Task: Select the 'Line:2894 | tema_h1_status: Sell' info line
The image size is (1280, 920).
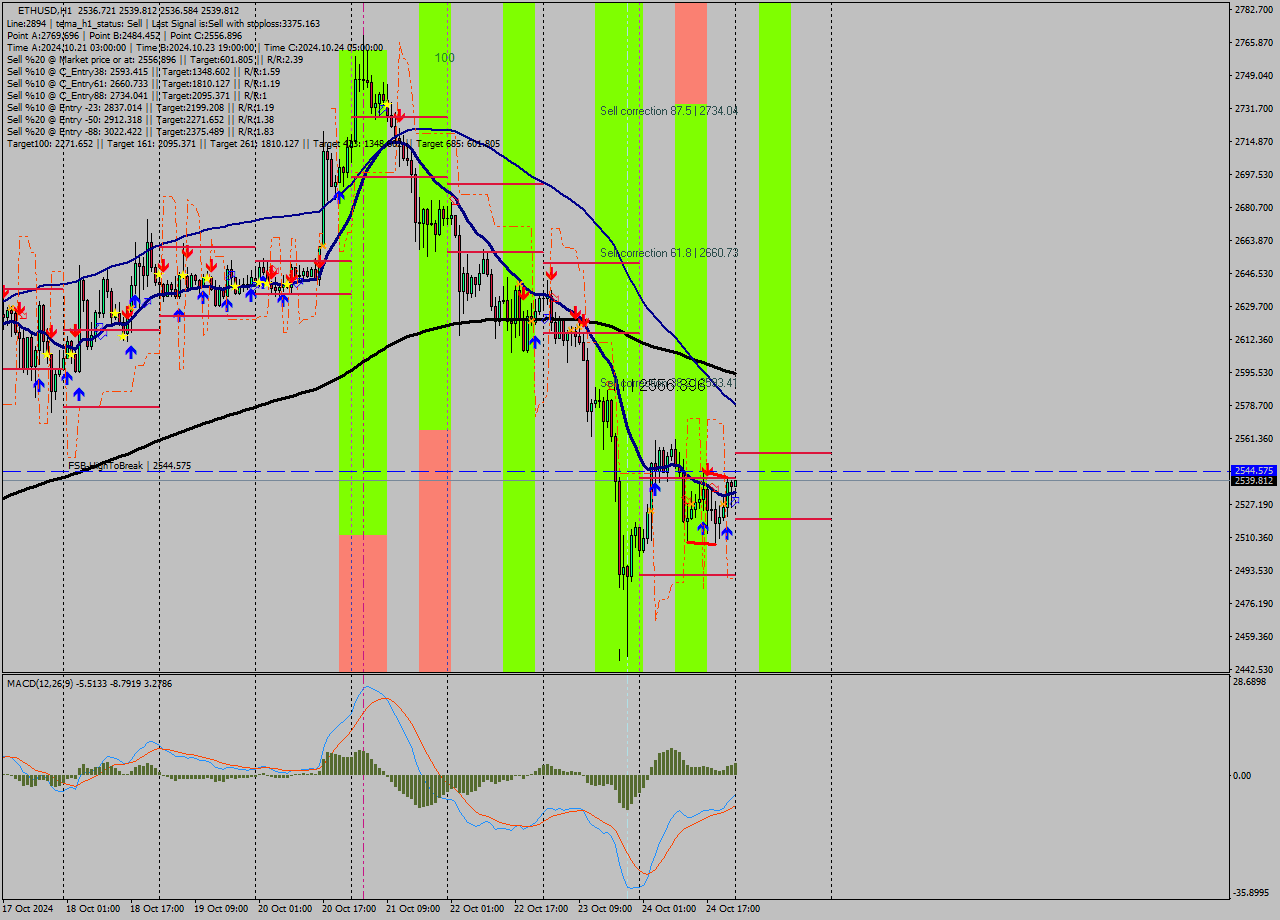Action: coord(164,23)
